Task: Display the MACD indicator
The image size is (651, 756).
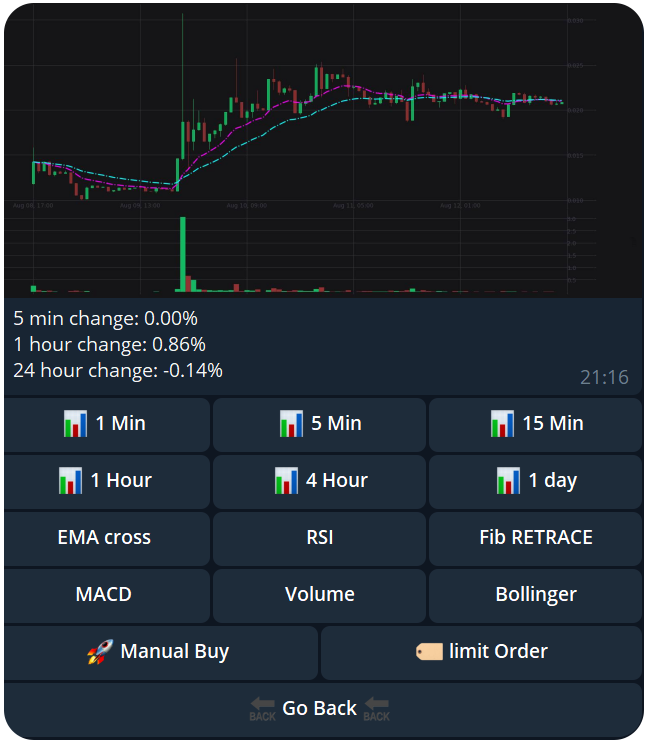Action: (x=105, y=595)
